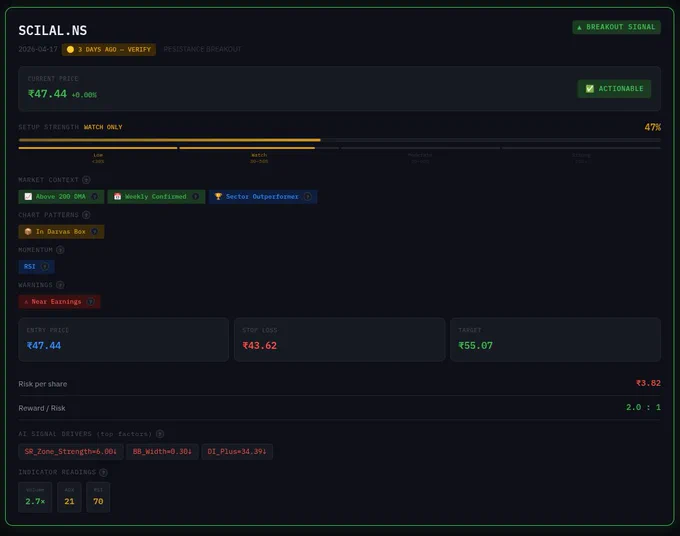Click the 47% setup strength value

[652, 127]
